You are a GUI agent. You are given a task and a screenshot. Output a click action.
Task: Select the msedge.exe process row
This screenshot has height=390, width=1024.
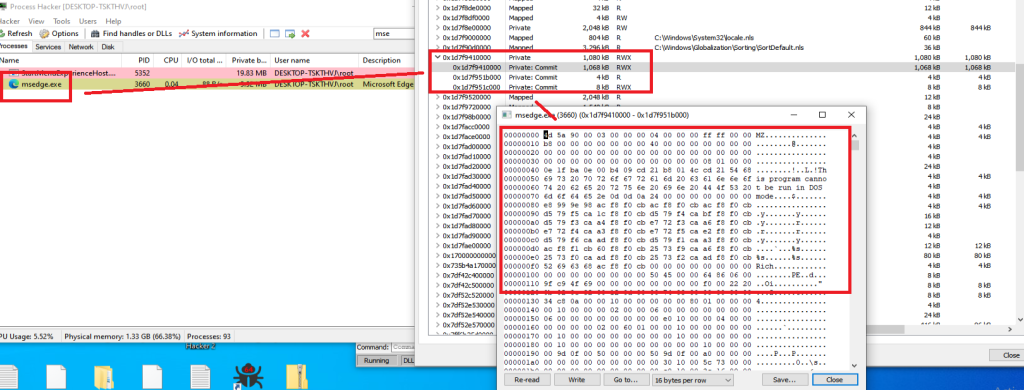pos(208,84)
